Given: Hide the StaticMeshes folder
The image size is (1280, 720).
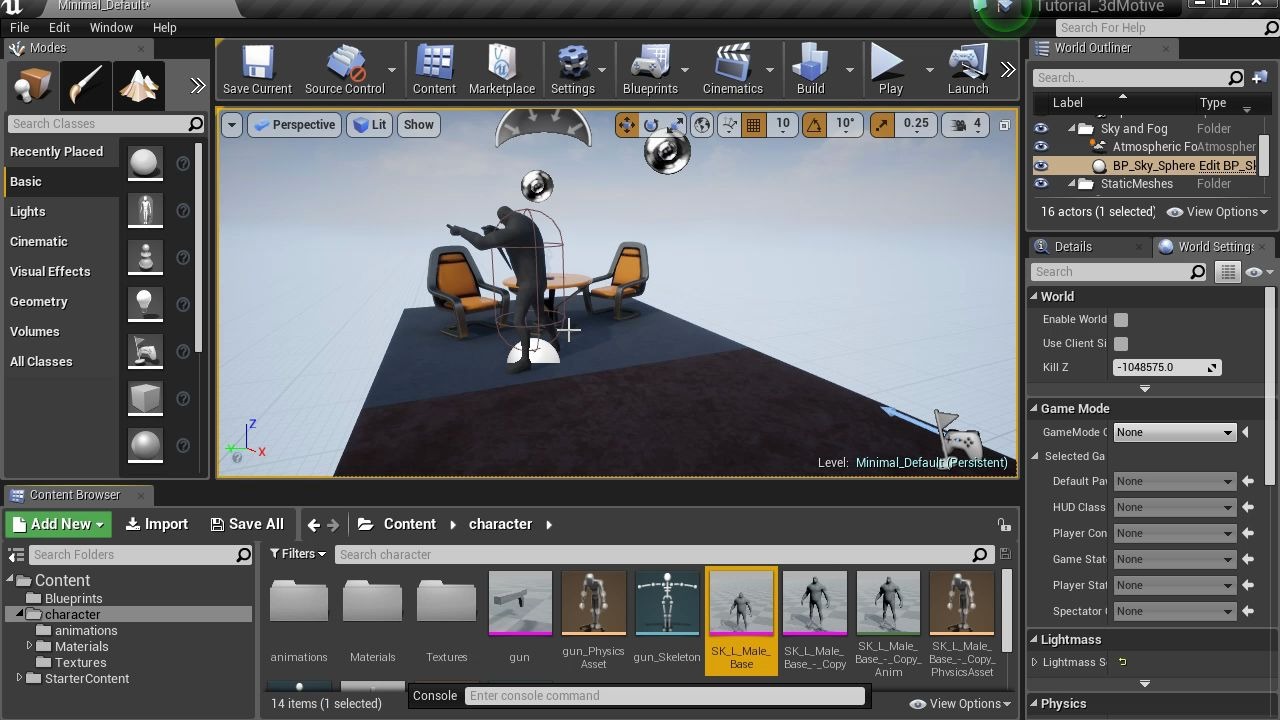Looking at the screenshot, I should pyautogui.click(x=1041, y=184).
